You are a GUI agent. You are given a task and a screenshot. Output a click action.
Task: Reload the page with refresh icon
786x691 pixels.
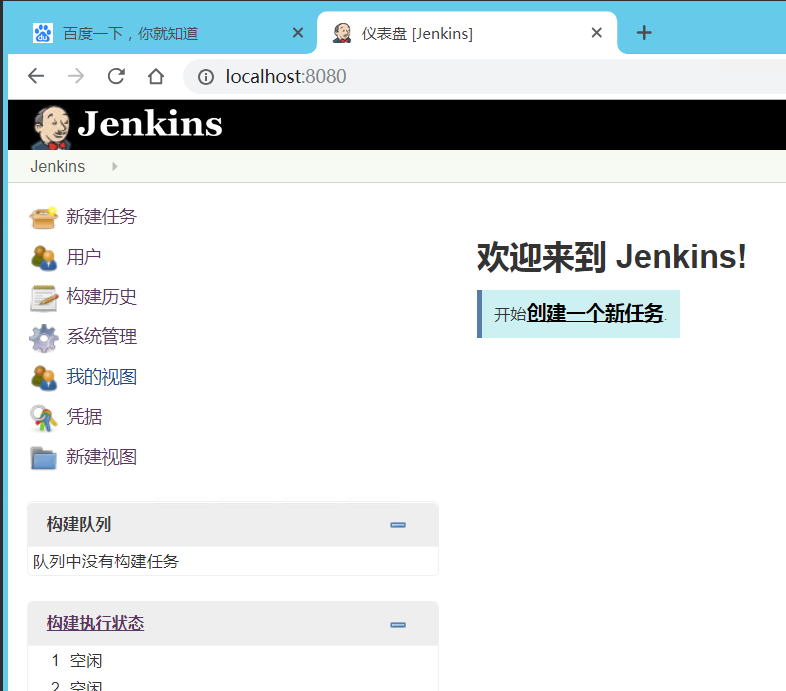tap(116, 76)
